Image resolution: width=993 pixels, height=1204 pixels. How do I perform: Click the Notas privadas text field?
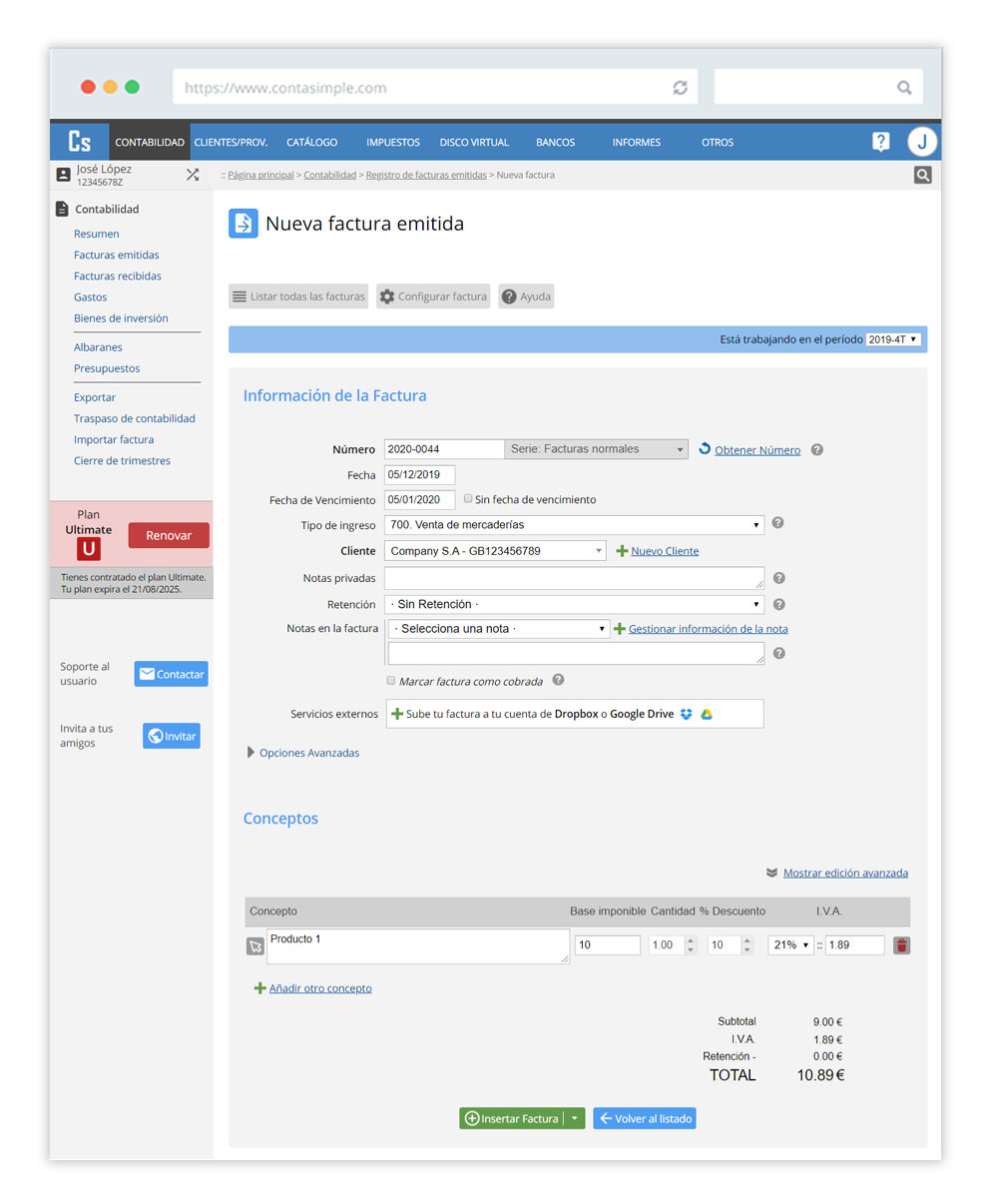[x=574, y=578]
